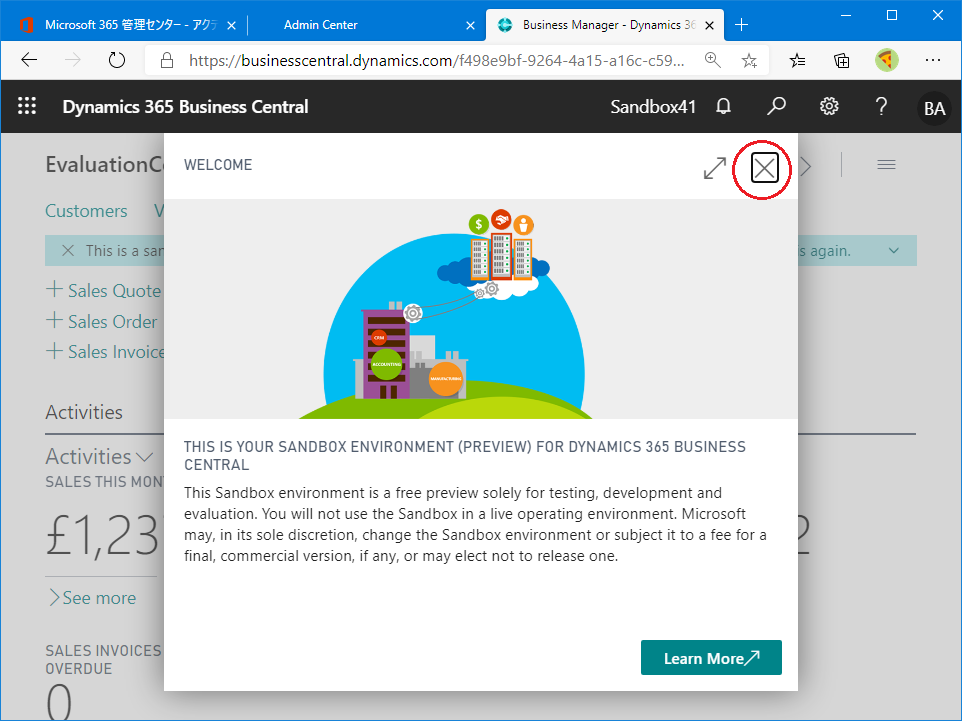Go back in the browser
This screenshot has width=962, height=721.
click(29, 60)
